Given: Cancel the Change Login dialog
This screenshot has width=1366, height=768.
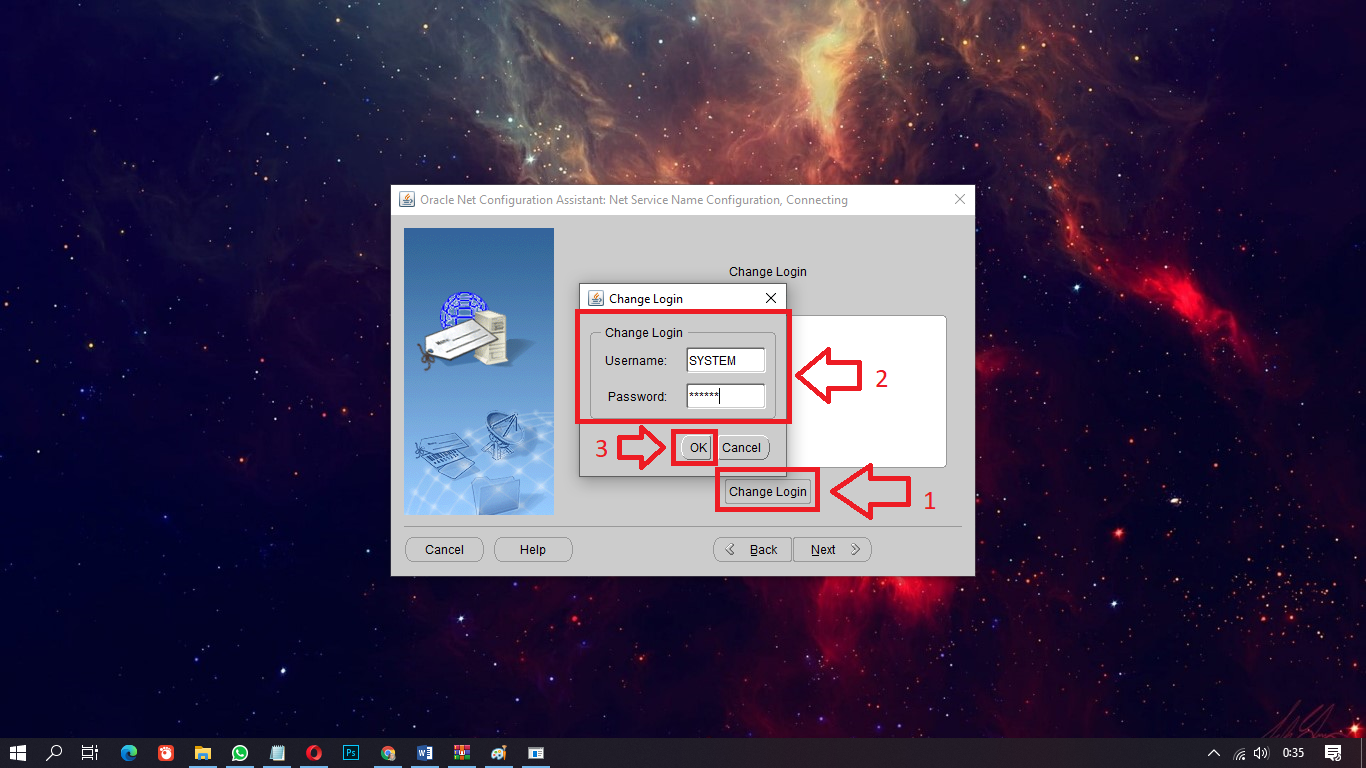Looking at the screenshot, I should pyautogui.click(x=742, y=448).
